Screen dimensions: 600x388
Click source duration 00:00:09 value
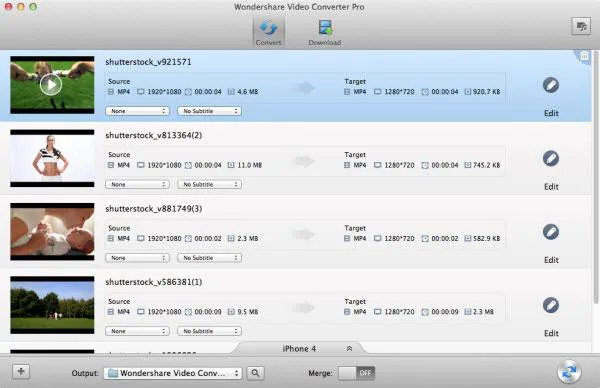[208, 312]
